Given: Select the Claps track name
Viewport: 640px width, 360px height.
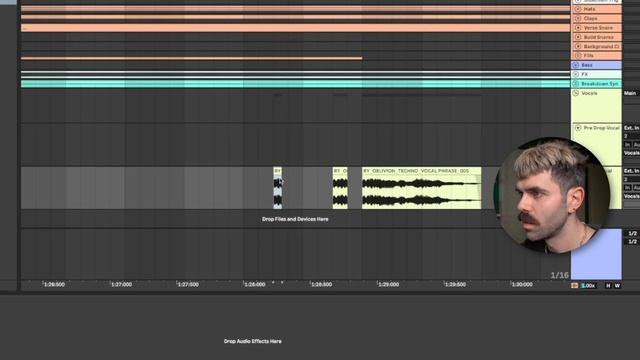Looking at the screenshot, I should click(590, 18).
